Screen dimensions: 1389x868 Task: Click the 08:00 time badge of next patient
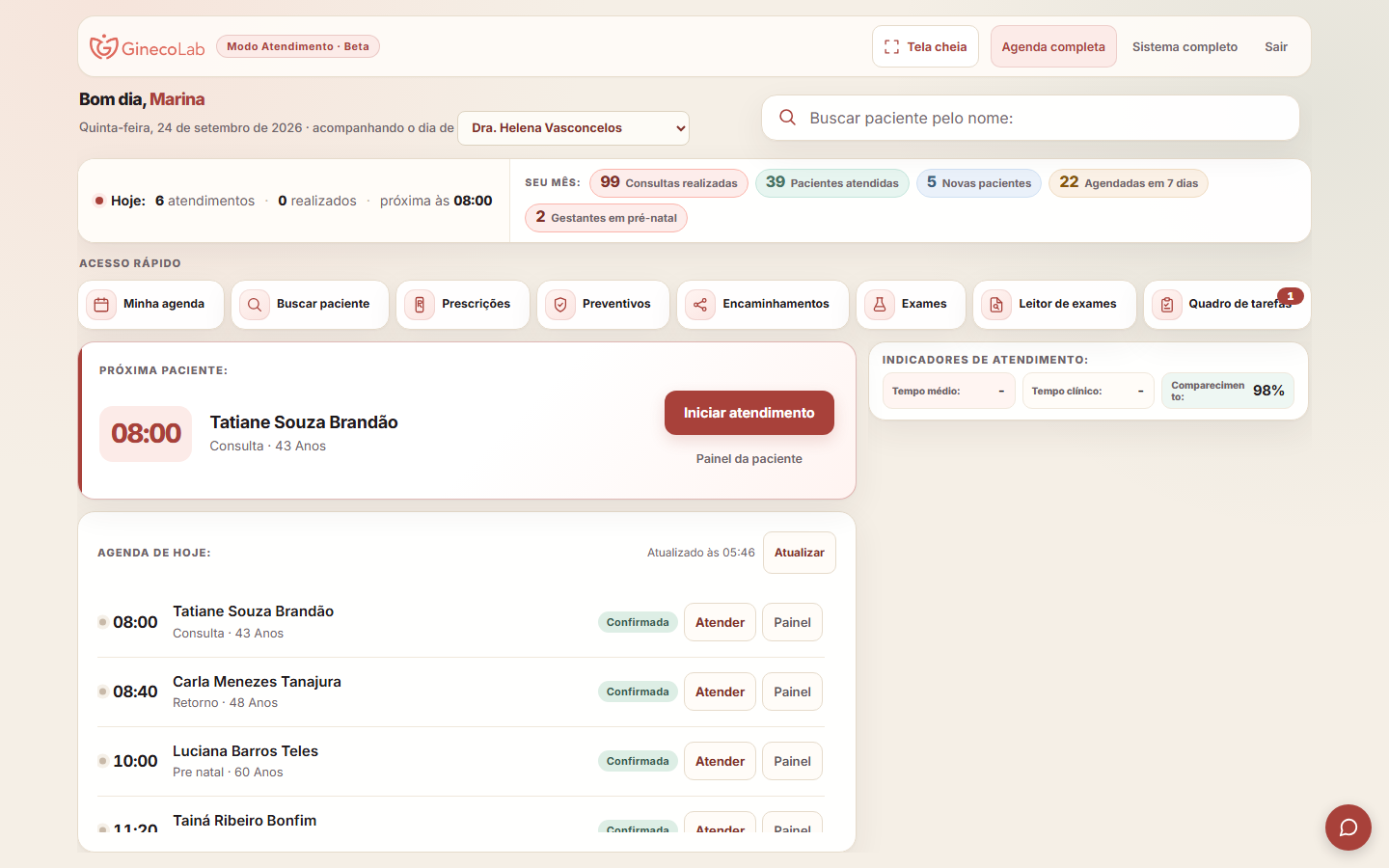pos(146,434)
